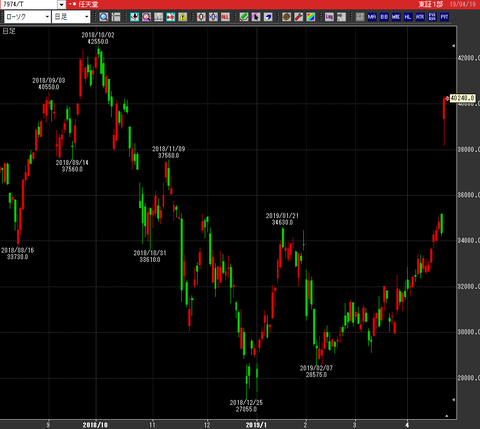Click the 2018/09/03 40550.0 label

click(49, 84)
